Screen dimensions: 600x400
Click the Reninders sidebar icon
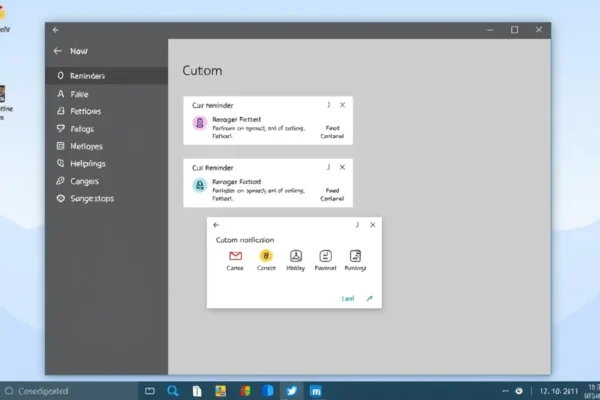click(60, 75)
